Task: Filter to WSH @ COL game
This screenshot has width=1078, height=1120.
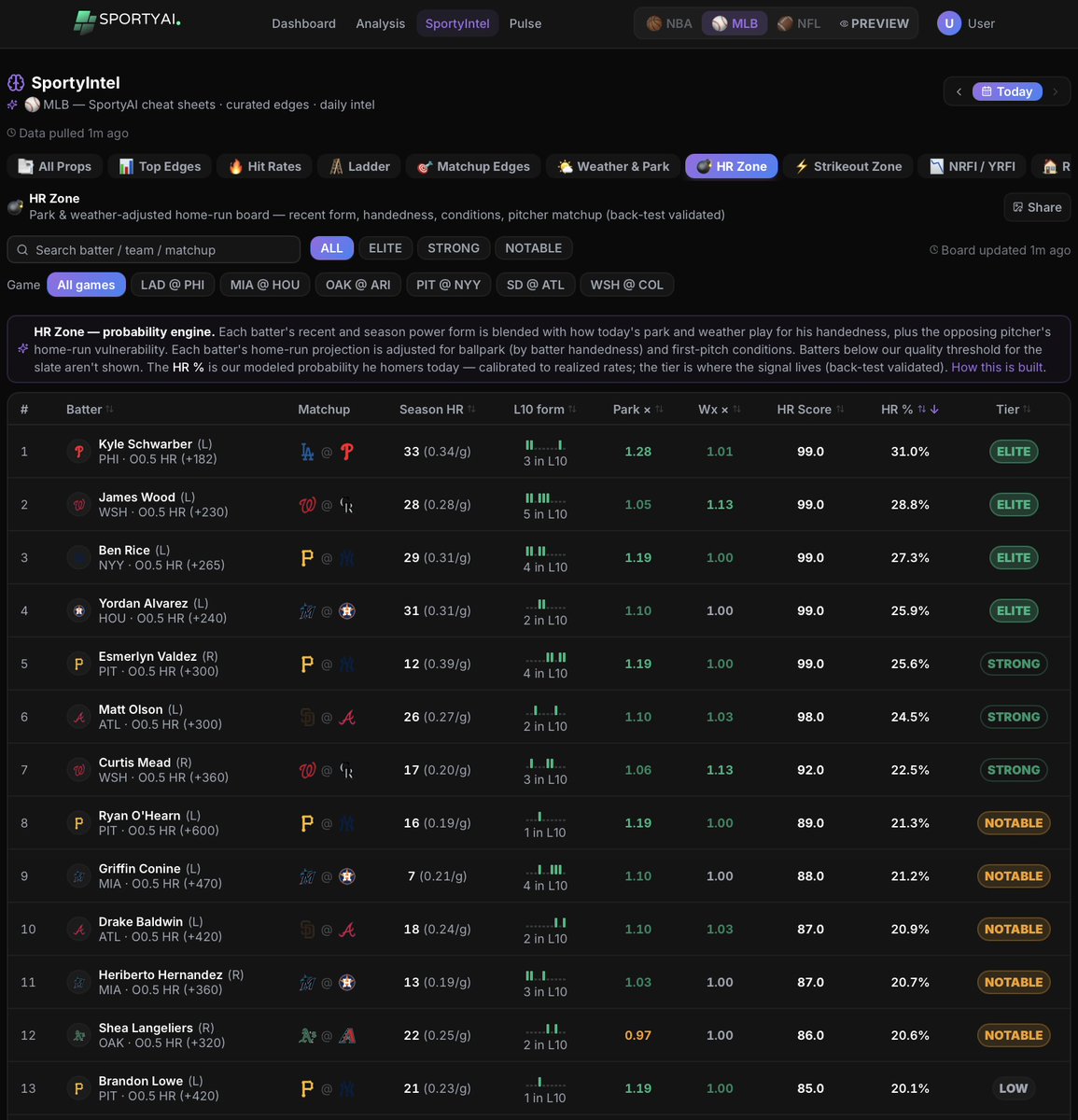Action: coord(627,285)
